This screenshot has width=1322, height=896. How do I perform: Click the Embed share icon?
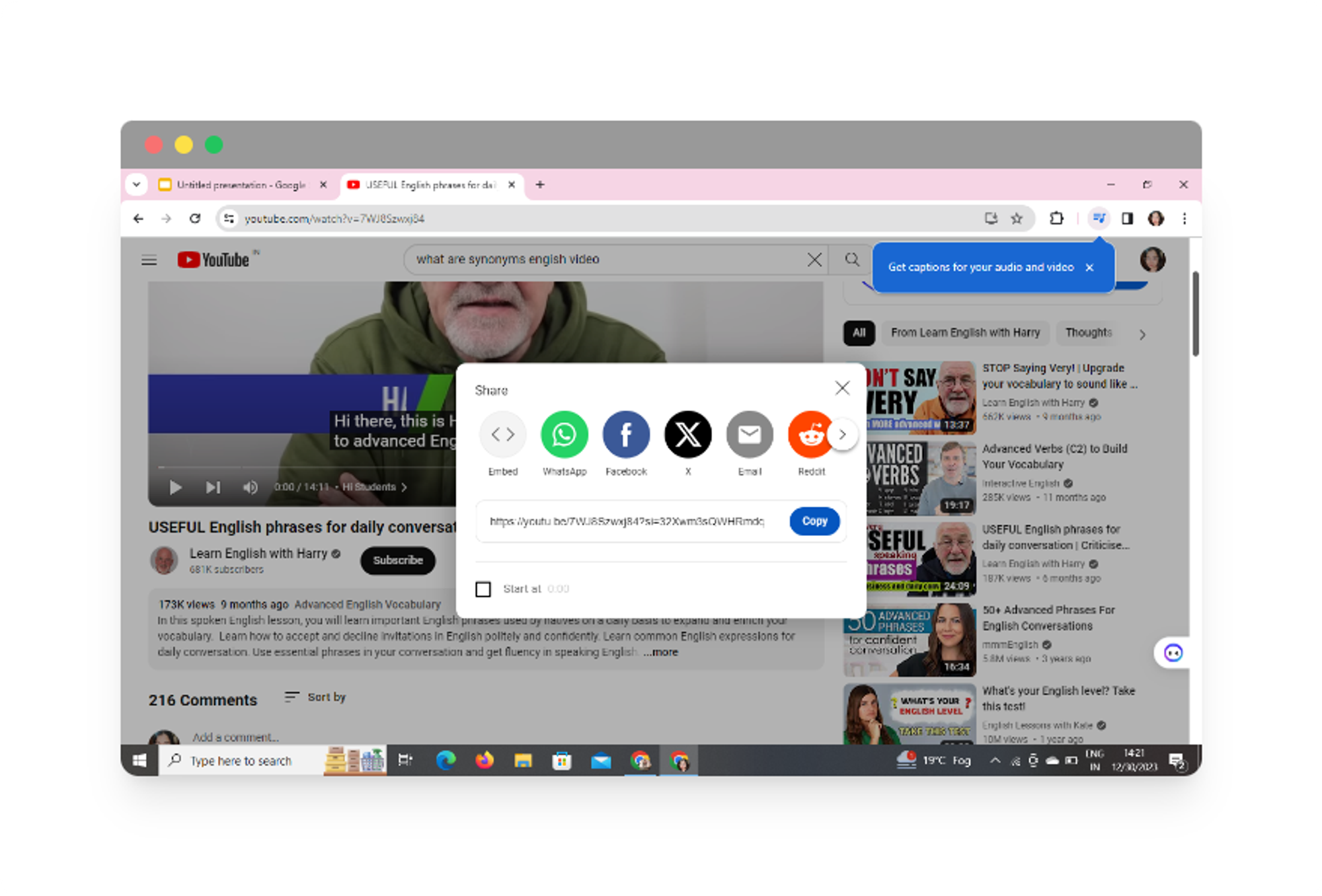[x=502, y=434]
